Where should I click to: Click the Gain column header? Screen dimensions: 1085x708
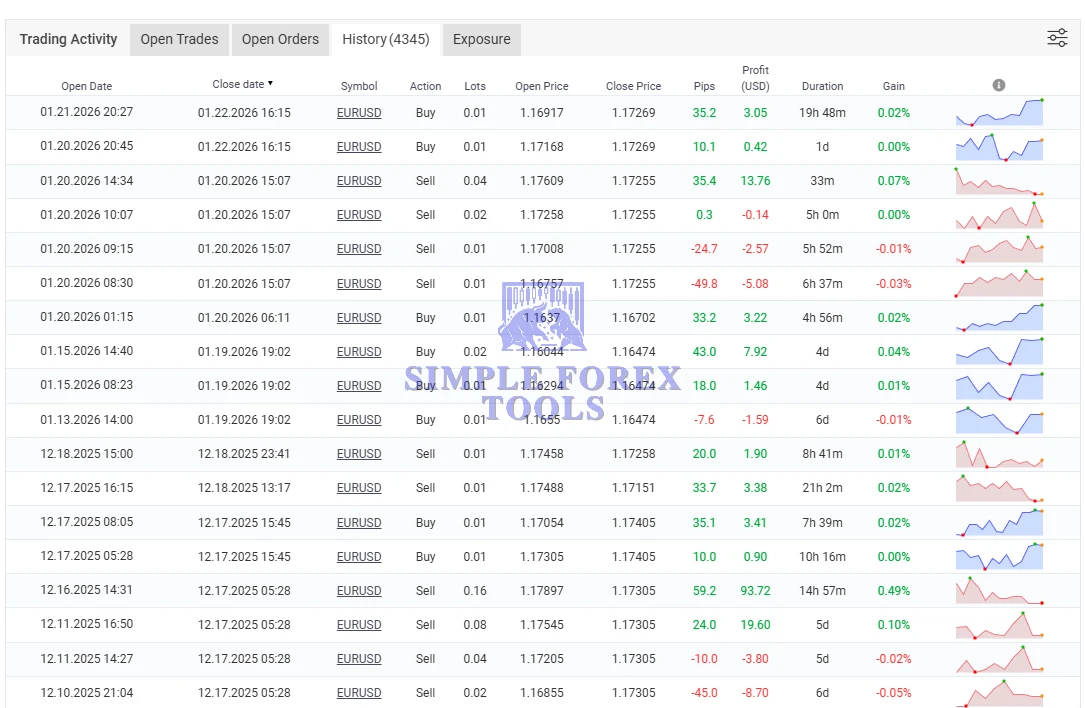click(x=893, y=86)
